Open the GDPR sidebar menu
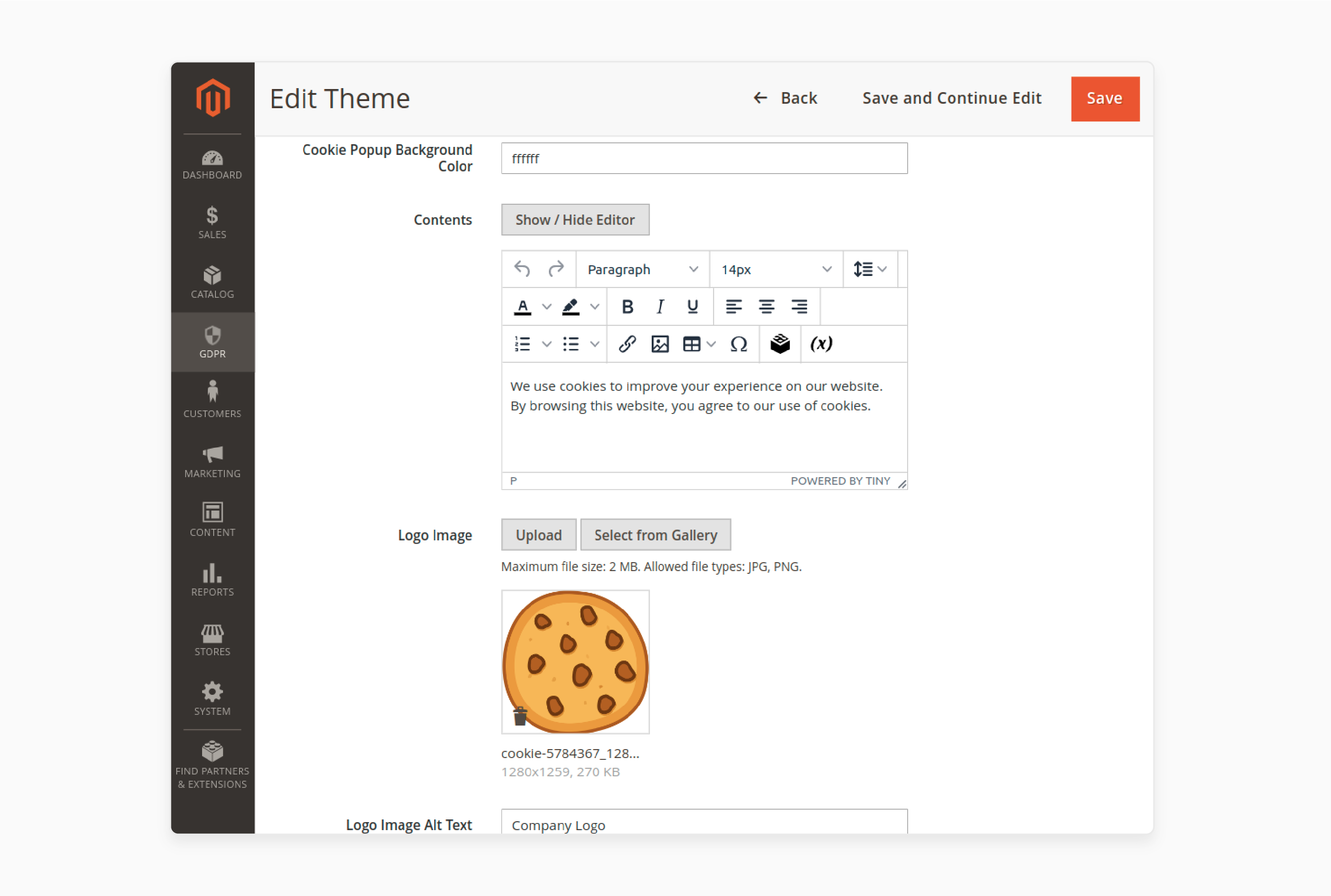 coord(213,342)
